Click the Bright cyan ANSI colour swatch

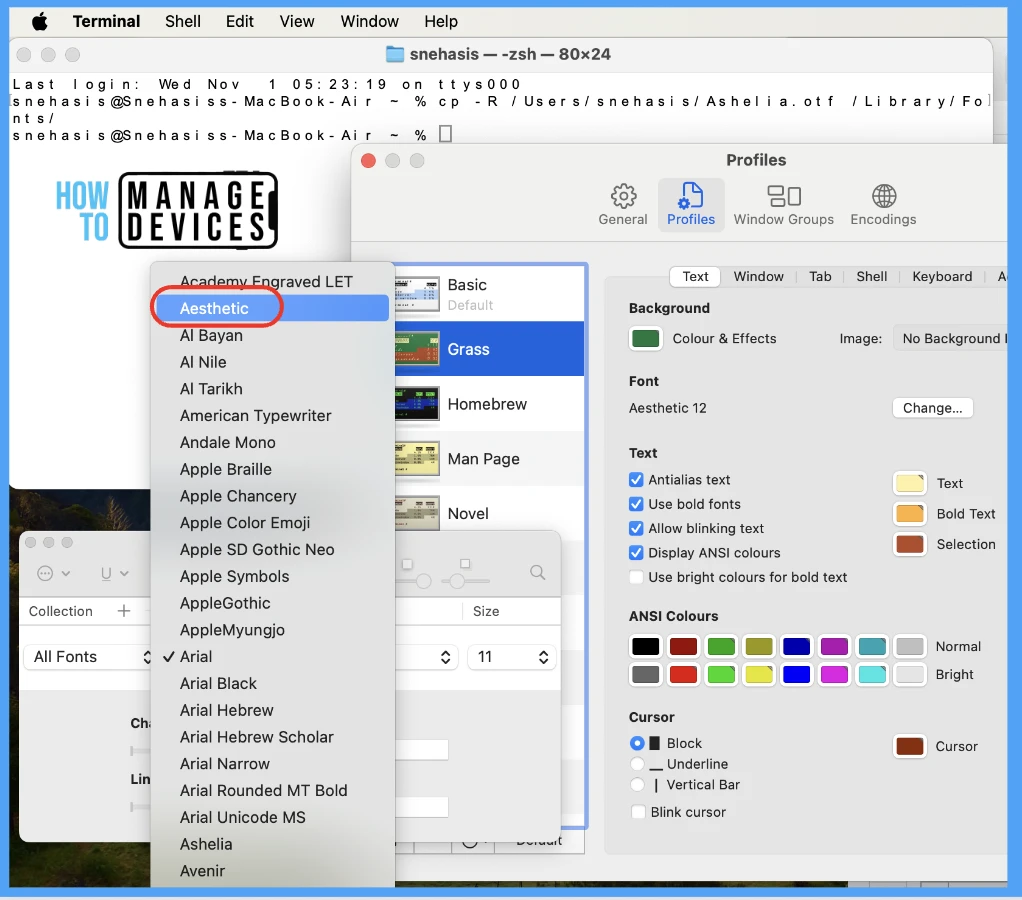pos(872,675)
